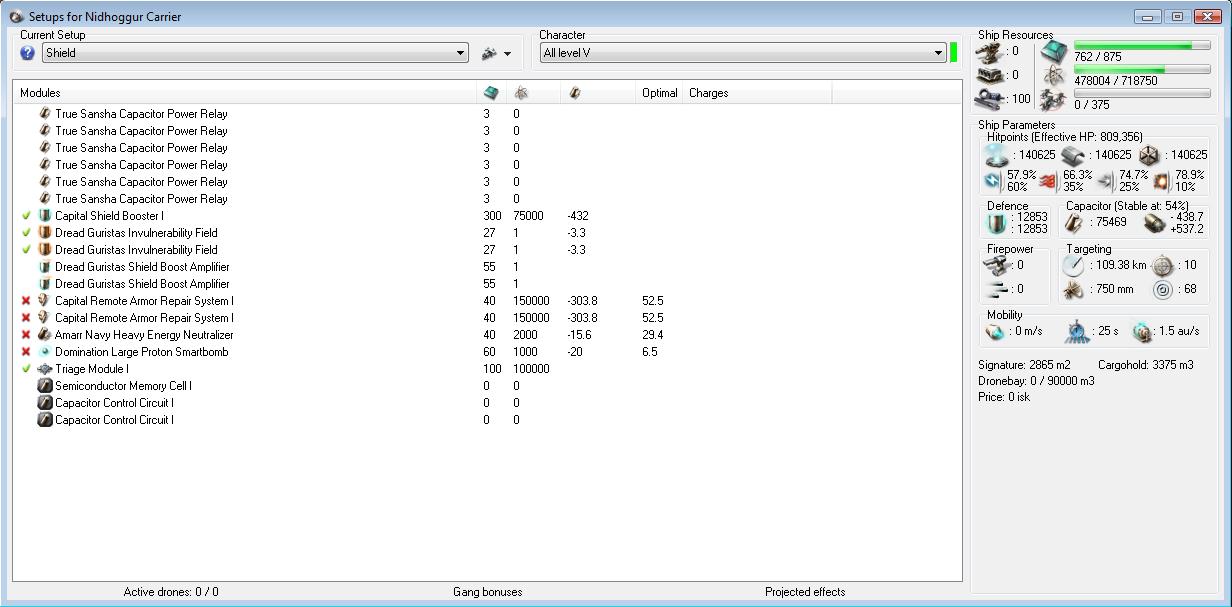This screenshot has width=1232, height=607.
Task: Click the capacitor usage column header icon
Action: click(x=575, y=93)
